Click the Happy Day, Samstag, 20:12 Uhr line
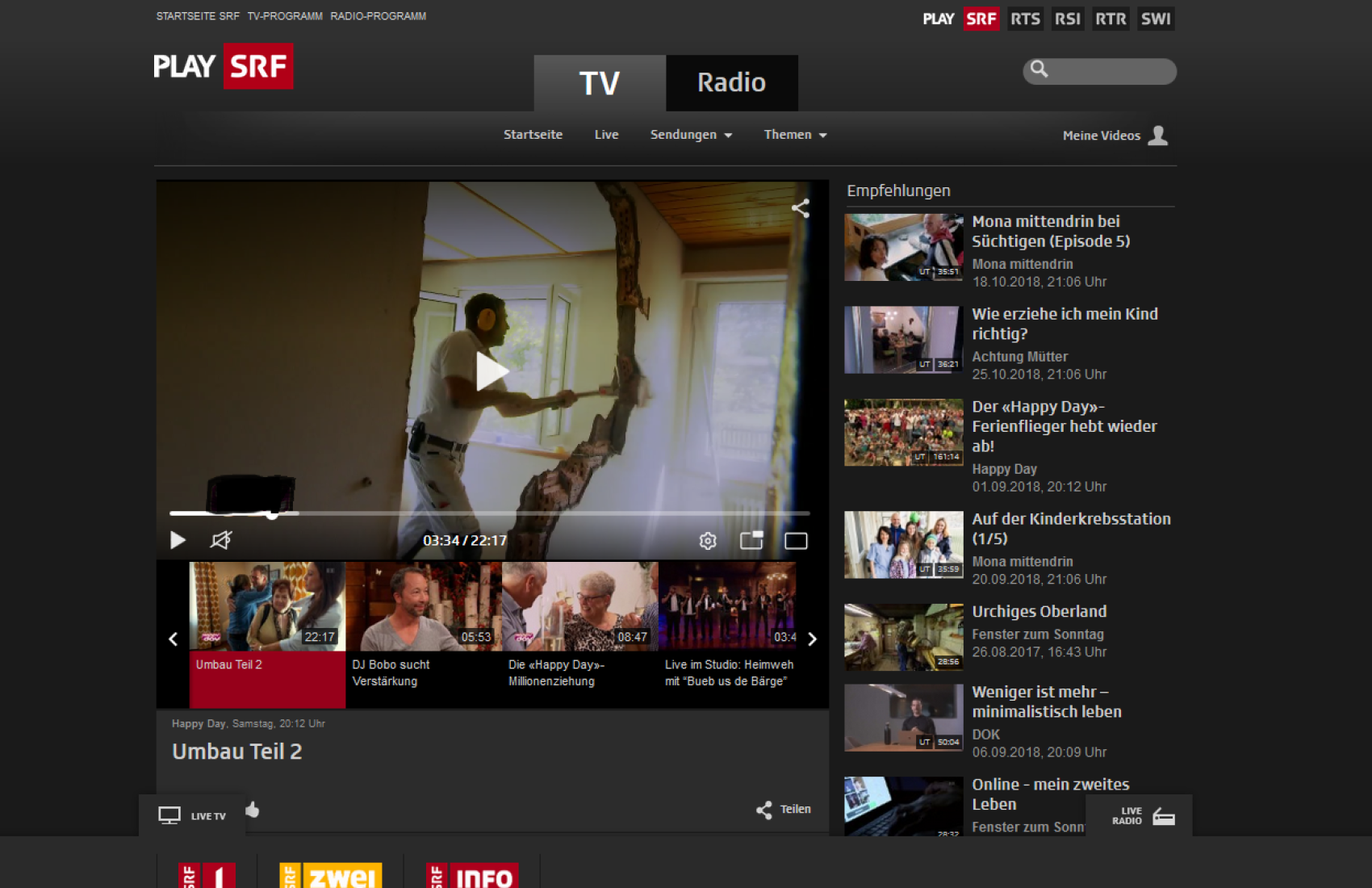This screenshot has width=1372, height=888. [248, 723]
